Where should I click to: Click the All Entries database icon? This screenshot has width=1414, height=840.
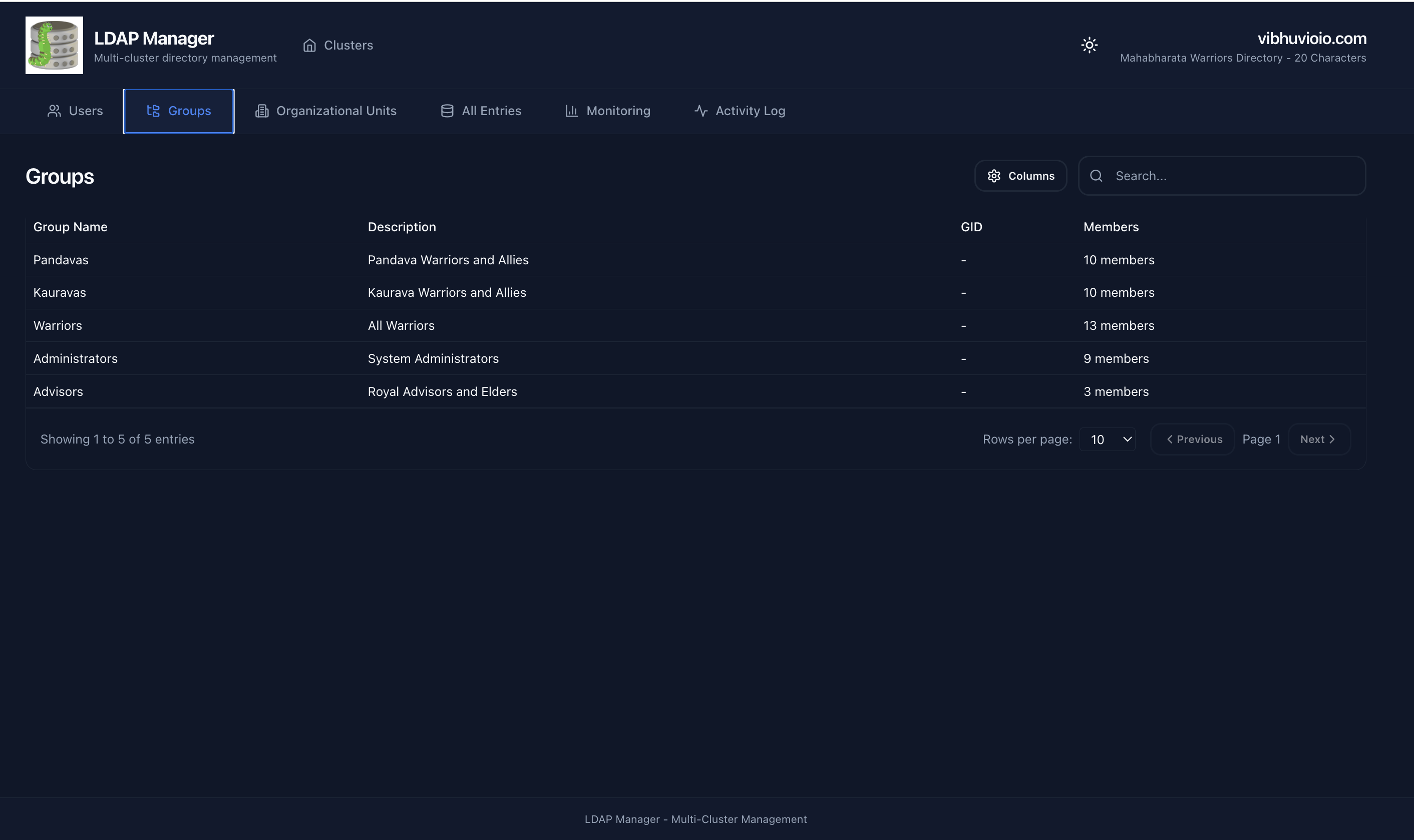(447, 111)
